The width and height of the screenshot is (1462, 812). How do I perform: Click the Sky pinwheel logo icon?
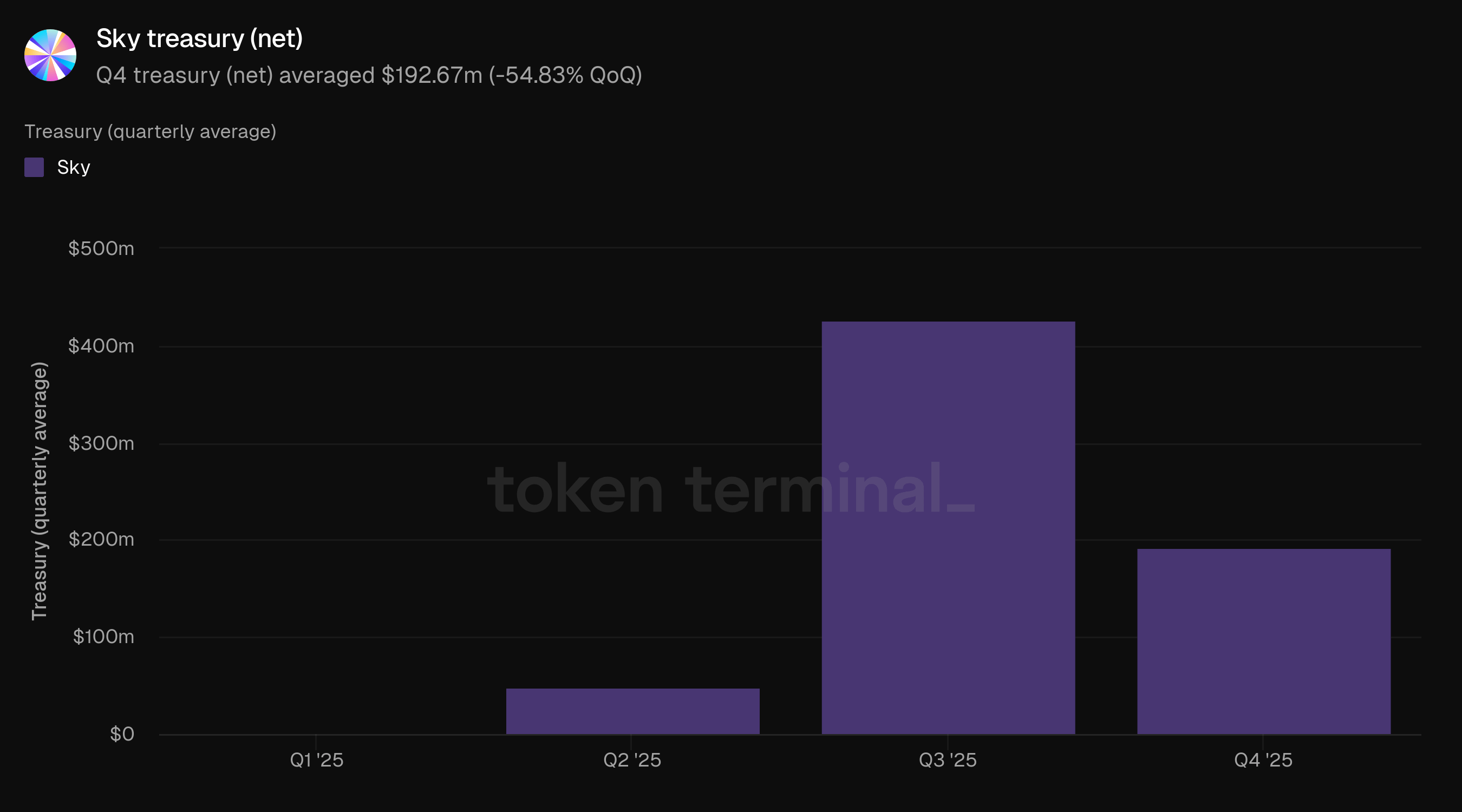(x=50, y=55)
